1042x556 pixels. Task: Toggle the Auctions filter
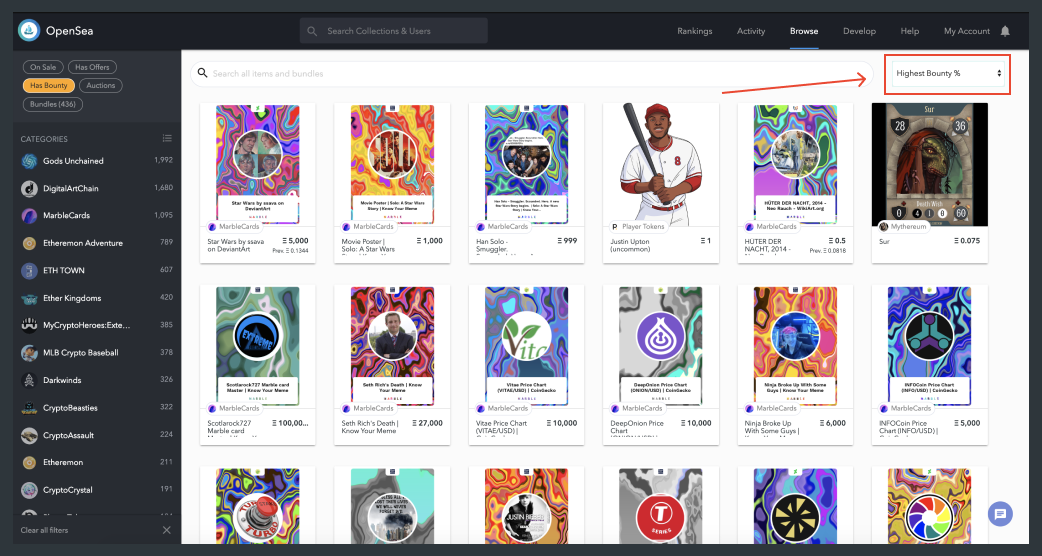click(x=101, y=86)
